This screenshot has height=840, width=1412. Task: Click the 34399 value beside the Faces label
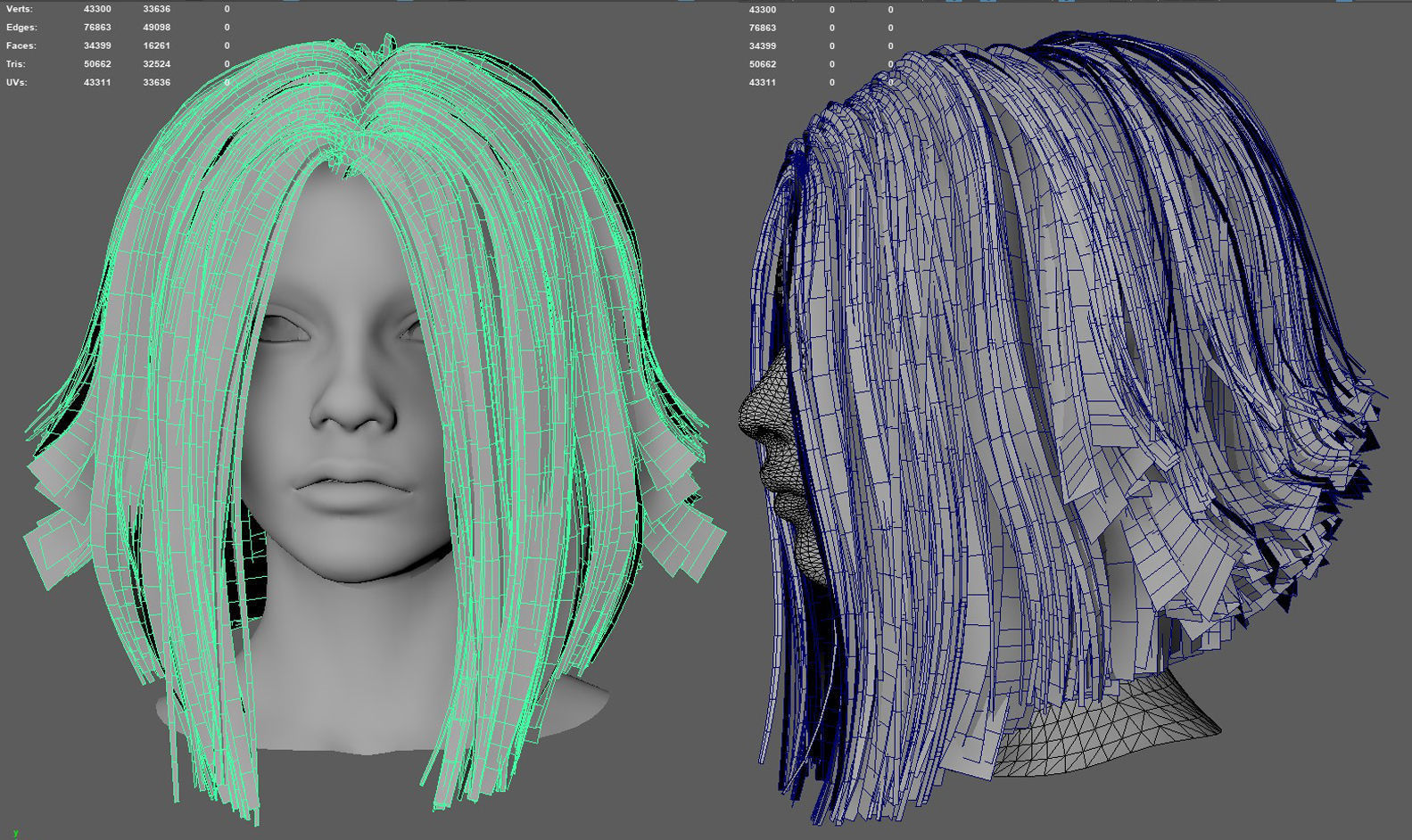[x=97, y=45]
